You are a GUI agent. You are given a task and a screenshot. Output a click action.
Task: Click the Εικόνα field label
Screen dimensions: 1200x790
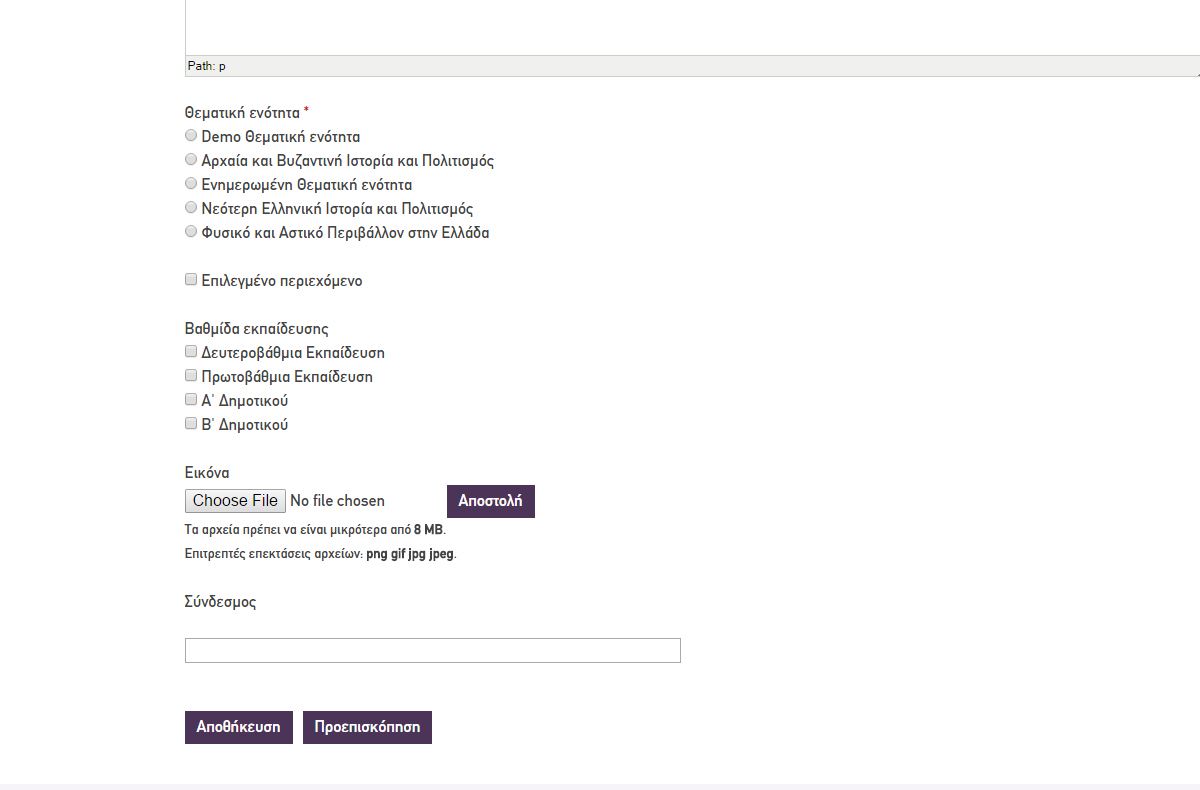(207, 473)
